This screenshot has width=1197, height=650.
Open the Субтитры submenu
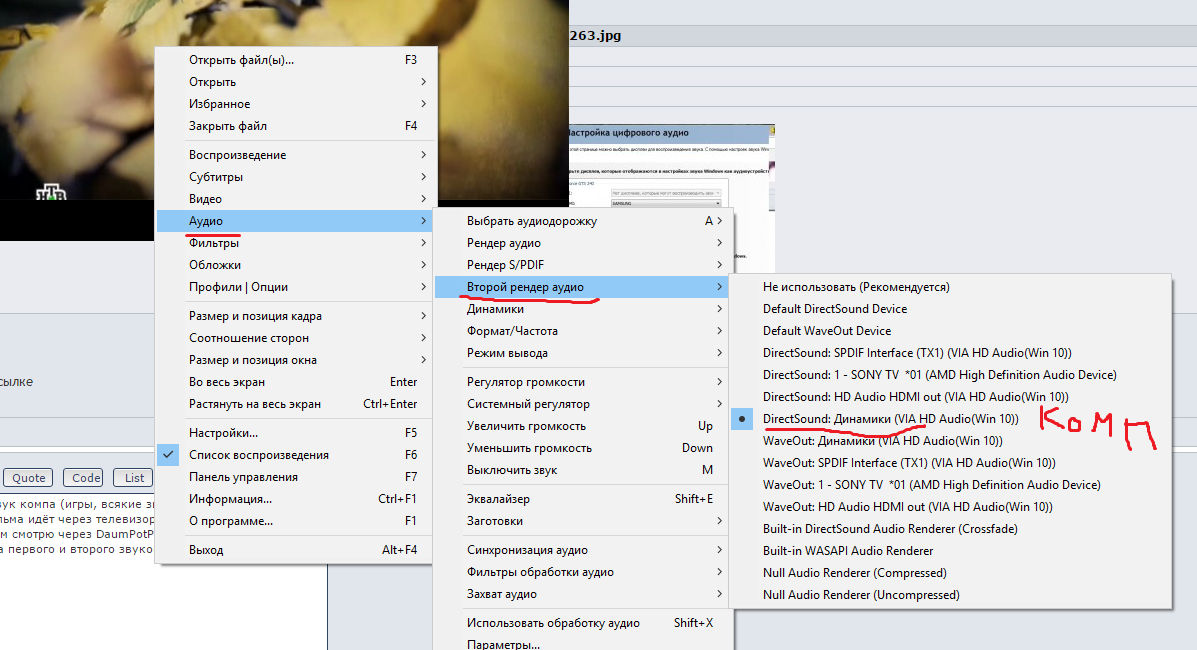click(x=295, y=177)
